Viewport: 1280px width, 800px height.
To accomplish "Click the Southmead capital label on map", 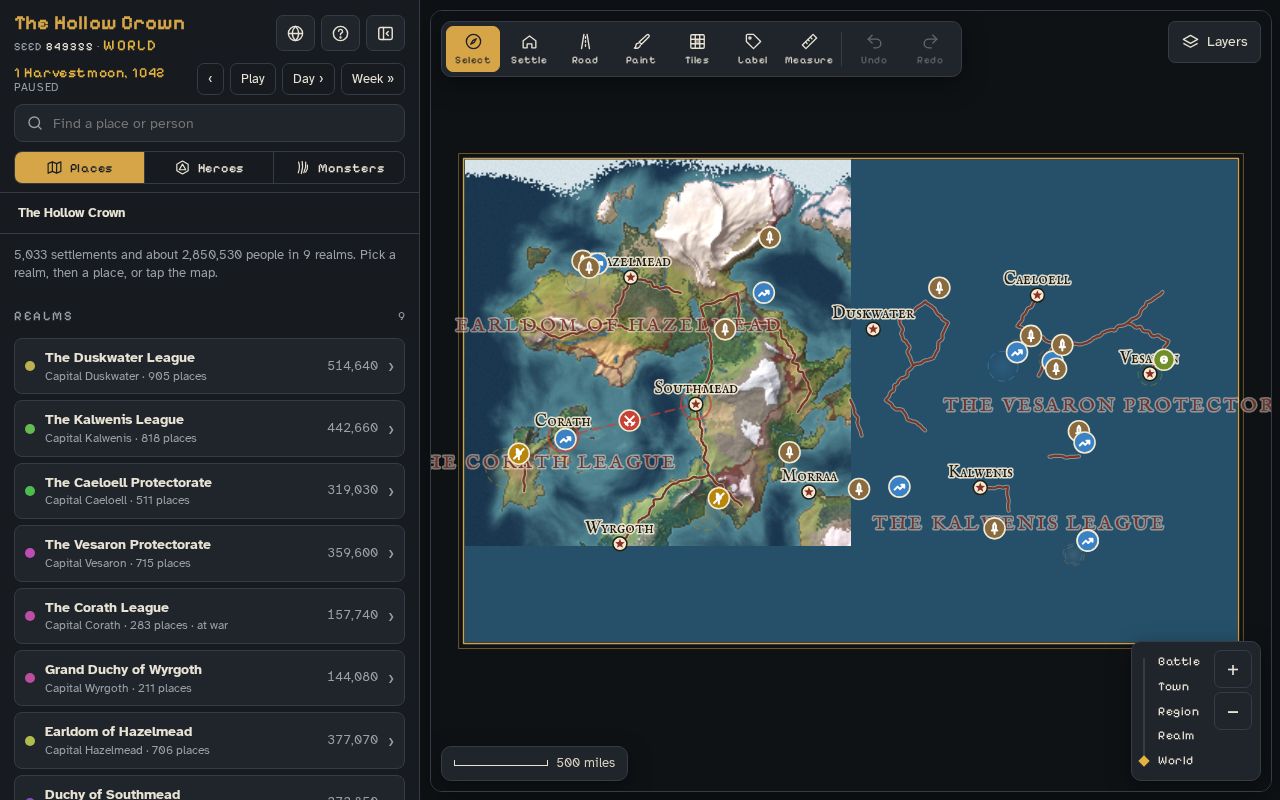I will [696, 388].
